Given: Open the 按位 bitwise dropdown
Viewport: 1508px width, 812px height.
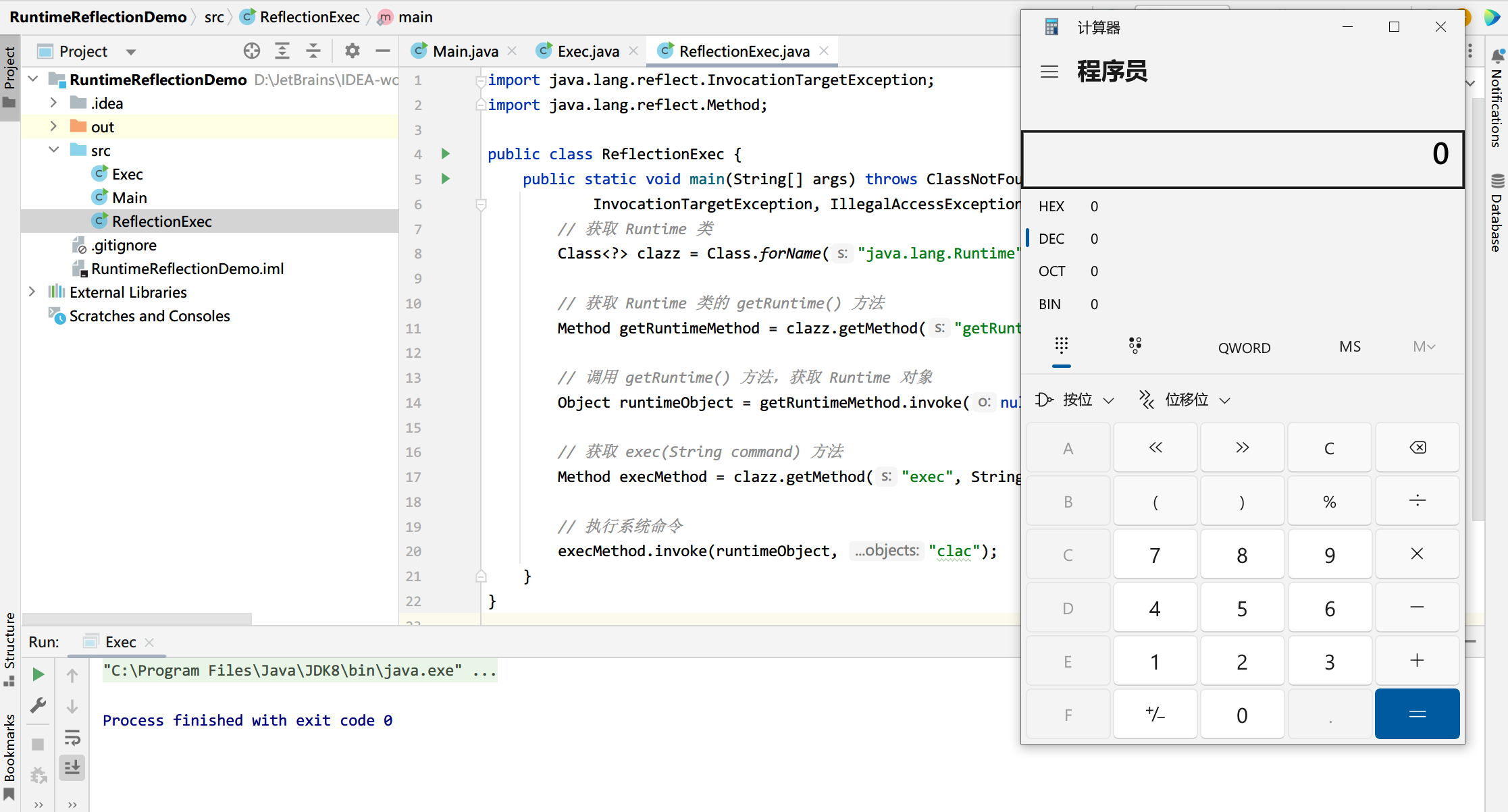Looking at the screenshot, I should tap(1075, 400).
